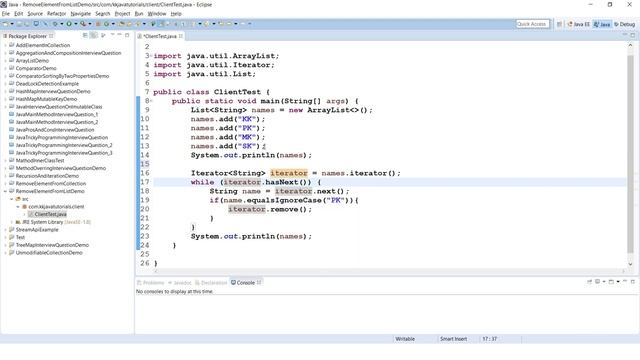640x360 pixels.
Task: Switch to the Javadoc tab
Action: click(x=180, y=282)
